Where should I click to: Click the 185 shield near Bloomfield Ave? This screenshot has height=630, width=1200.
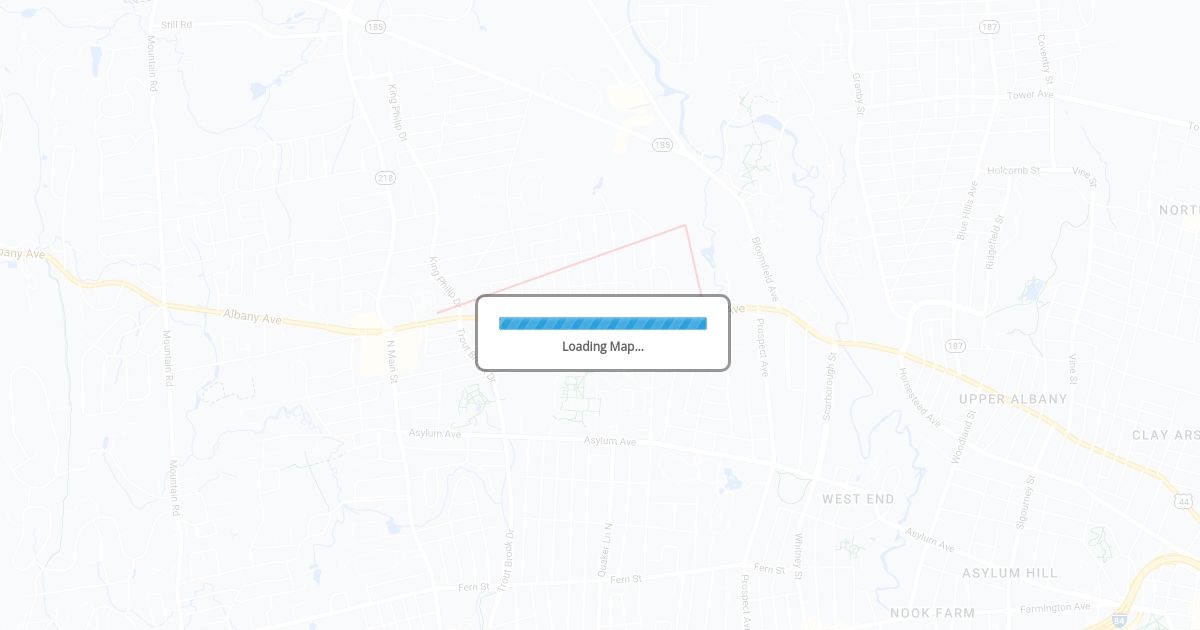pos(662,145)
